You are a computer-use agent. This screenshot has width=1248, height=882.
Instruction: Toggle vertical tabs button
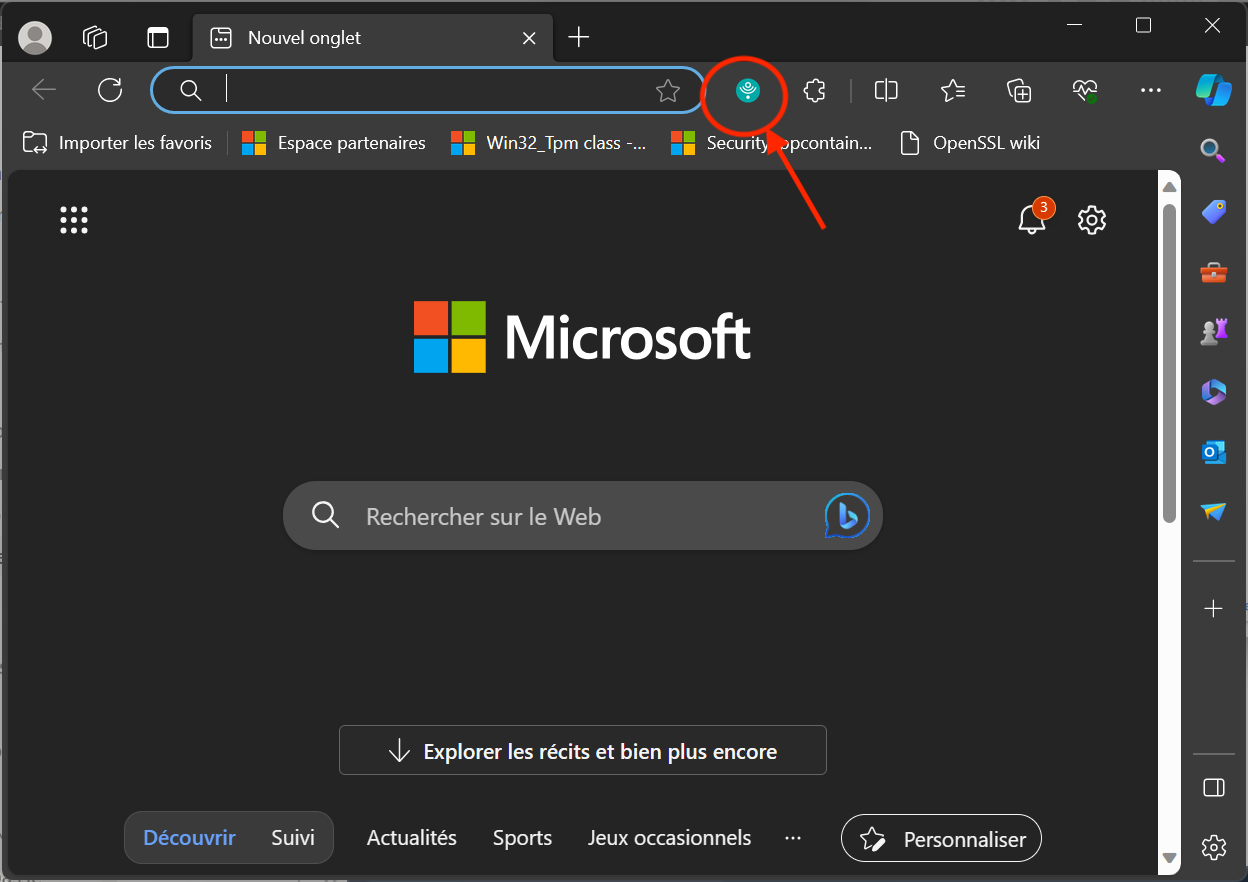tap(158, 38)
